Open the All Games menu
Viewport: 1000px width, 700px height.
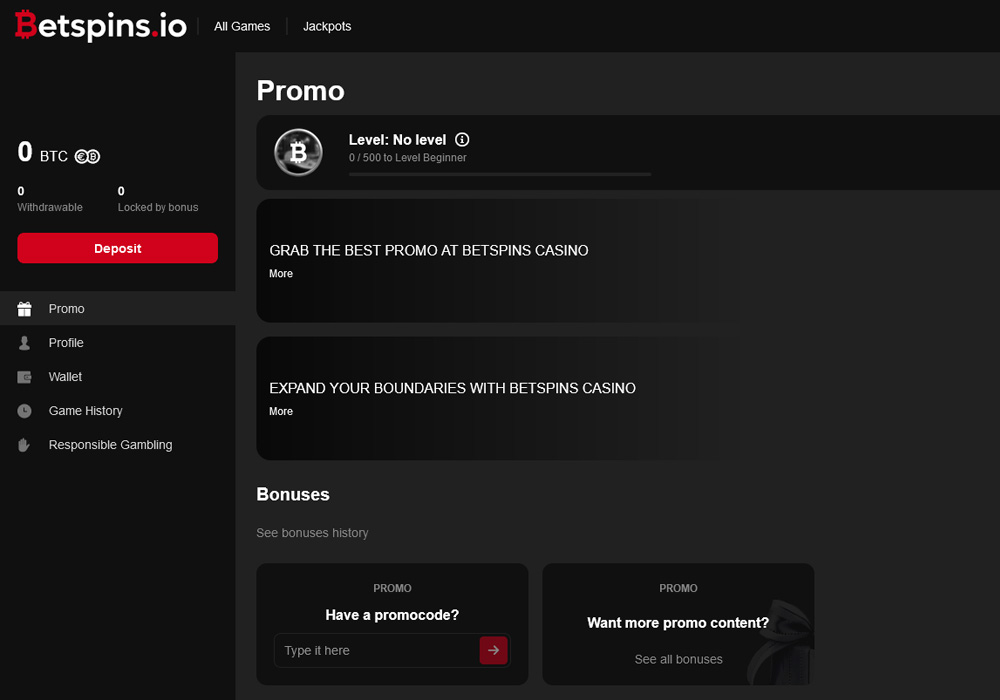tap(242, 26)
